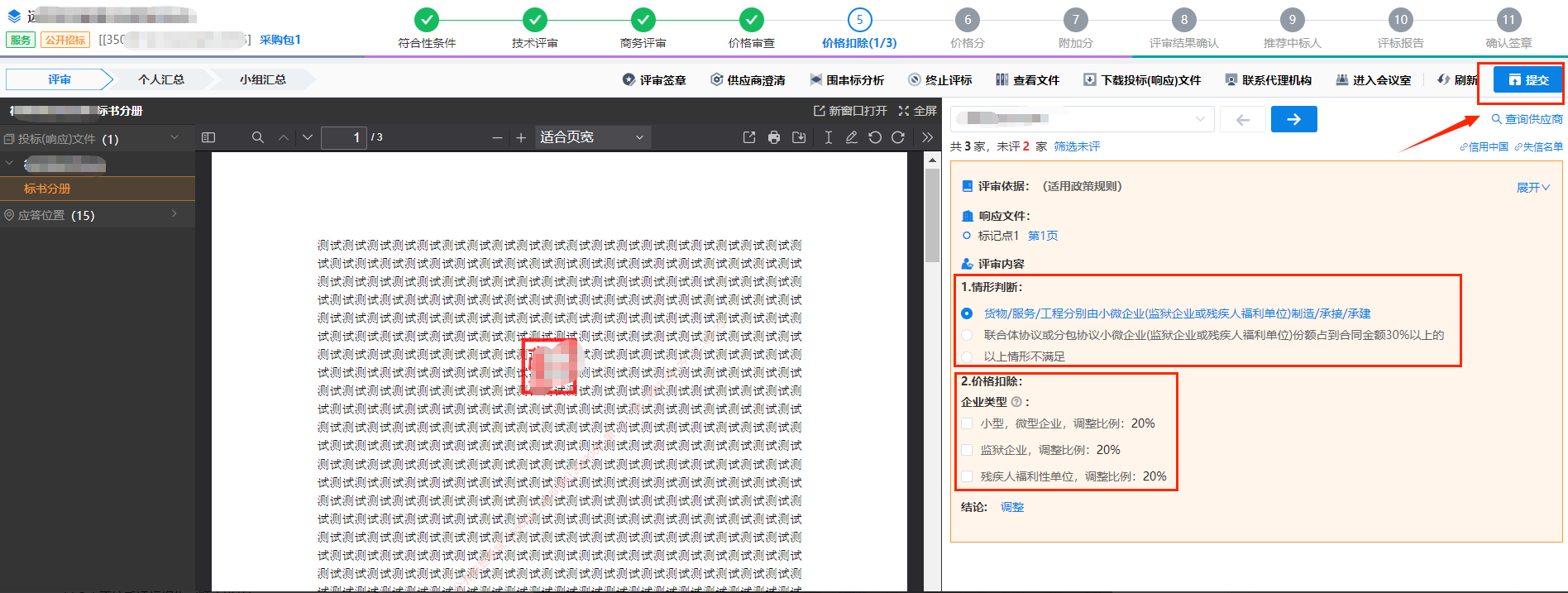Click 刷新 to refresh the page
Screen dimensions: 1568x593
tap(1457, 80)
